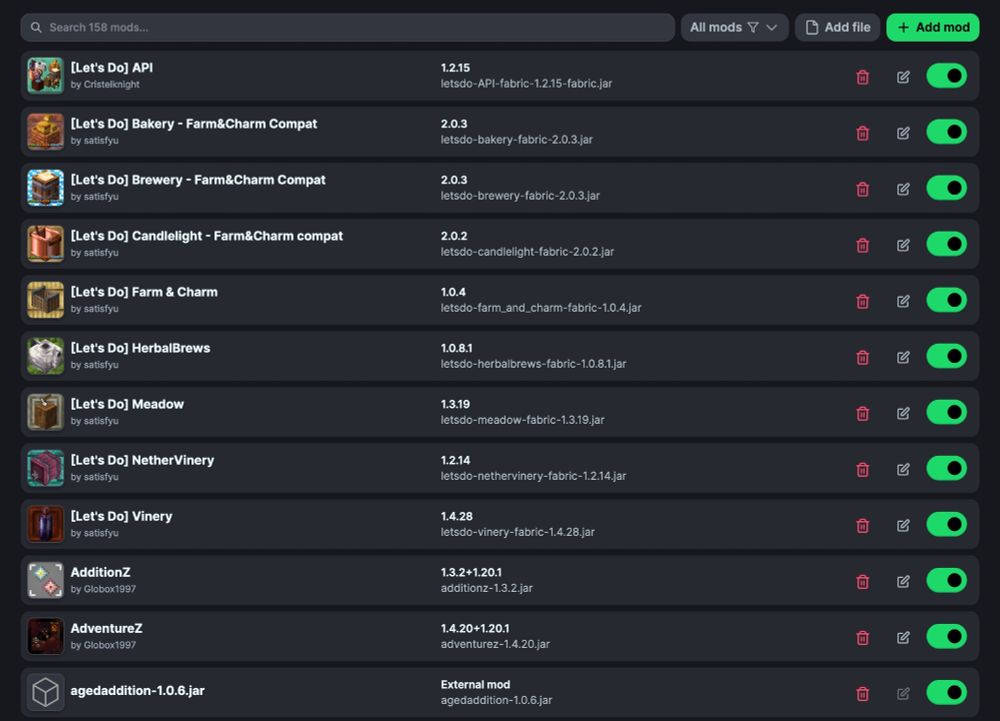Click the [Let's Do] Vinery bottle thumbnail
The image size is (1000, 721).
tap(45, 524)
